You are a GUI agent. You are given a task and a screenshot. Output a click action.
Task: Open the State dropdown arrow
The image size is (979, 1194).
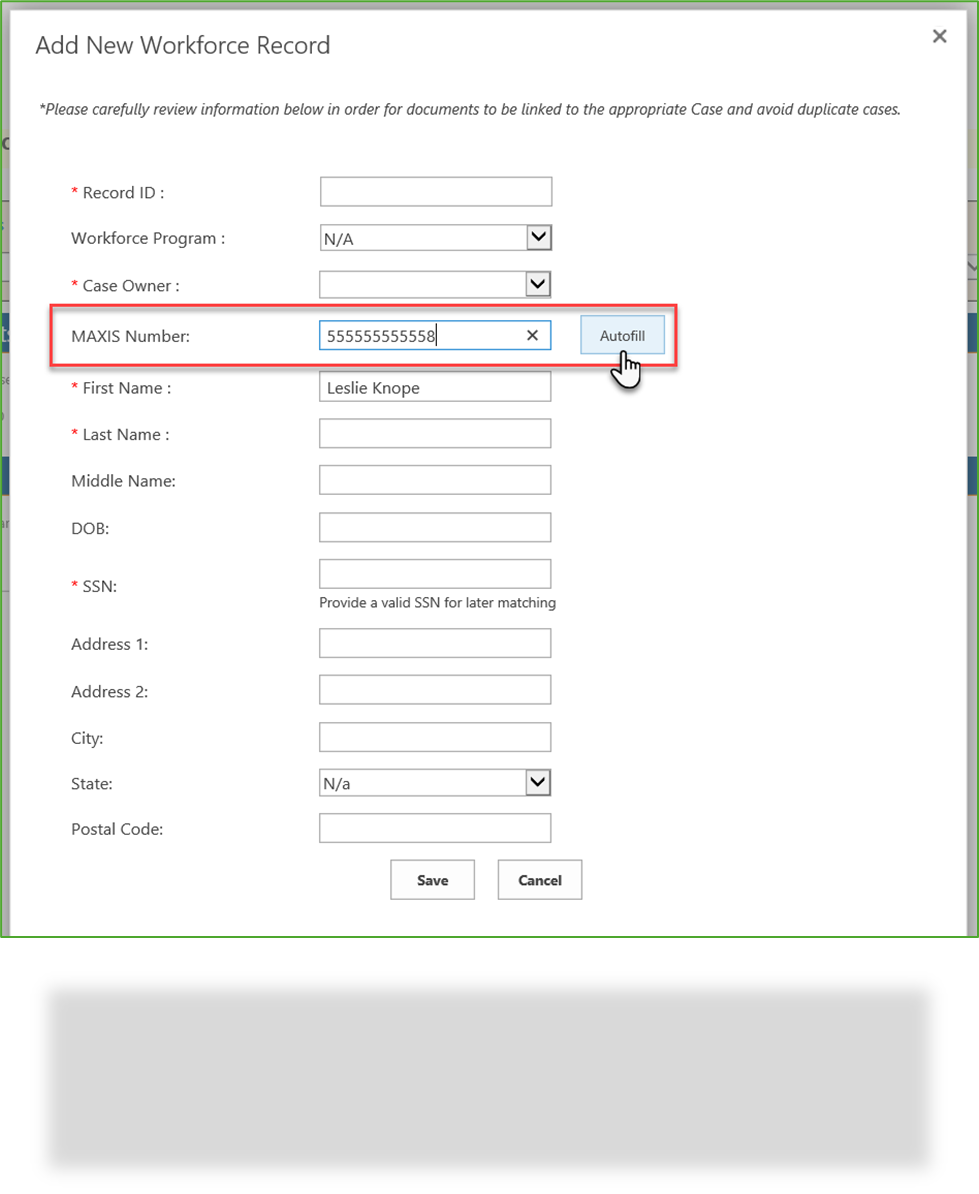click(538, 782)
